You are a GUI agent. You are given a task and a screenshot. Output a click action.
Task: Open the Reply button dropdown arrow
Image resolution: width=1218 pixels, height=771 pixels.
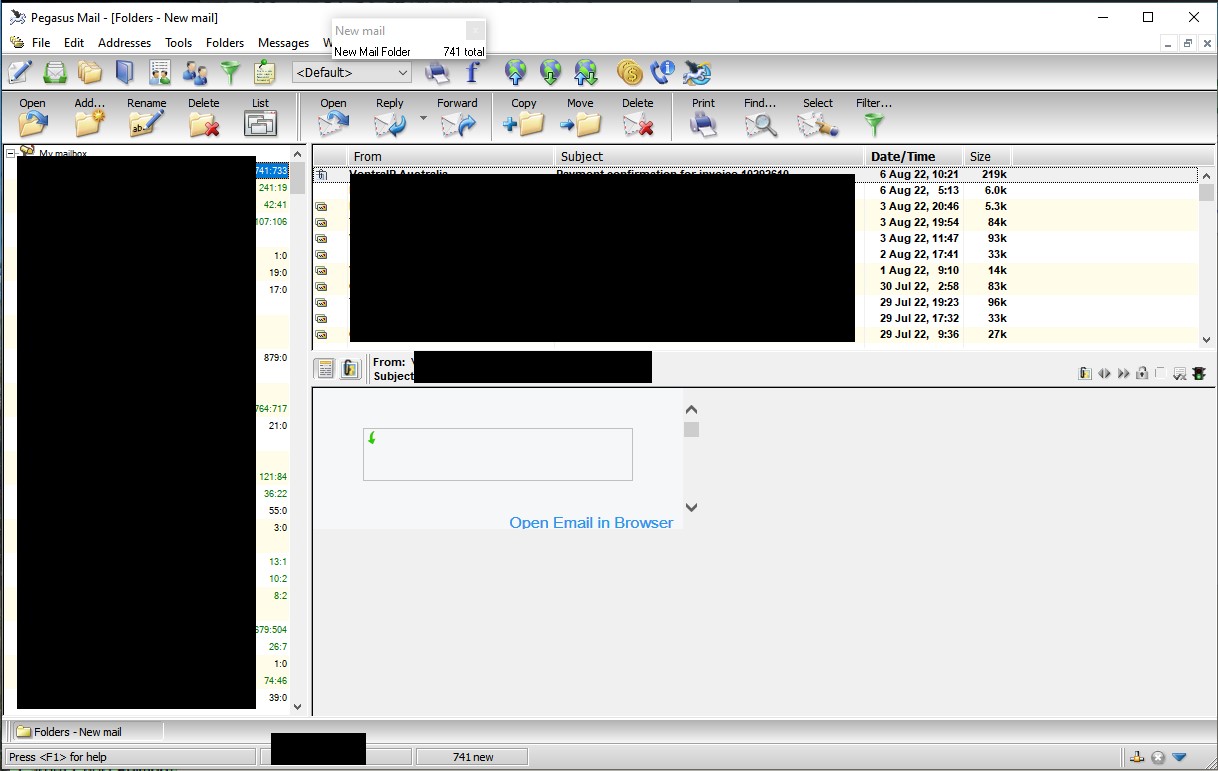(x=423, y=118)
